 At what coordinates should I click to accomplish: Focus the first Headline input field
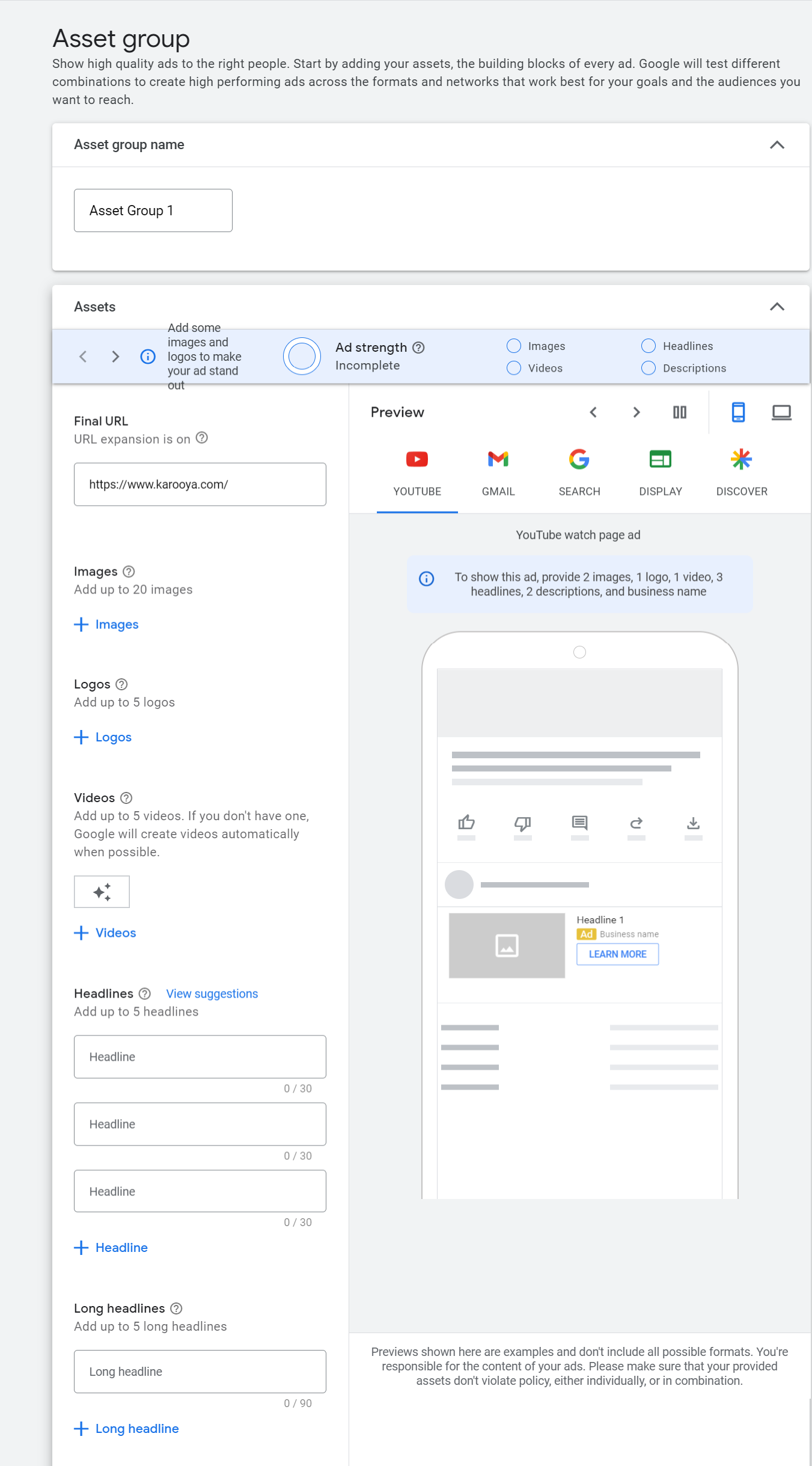[200, 1057]
